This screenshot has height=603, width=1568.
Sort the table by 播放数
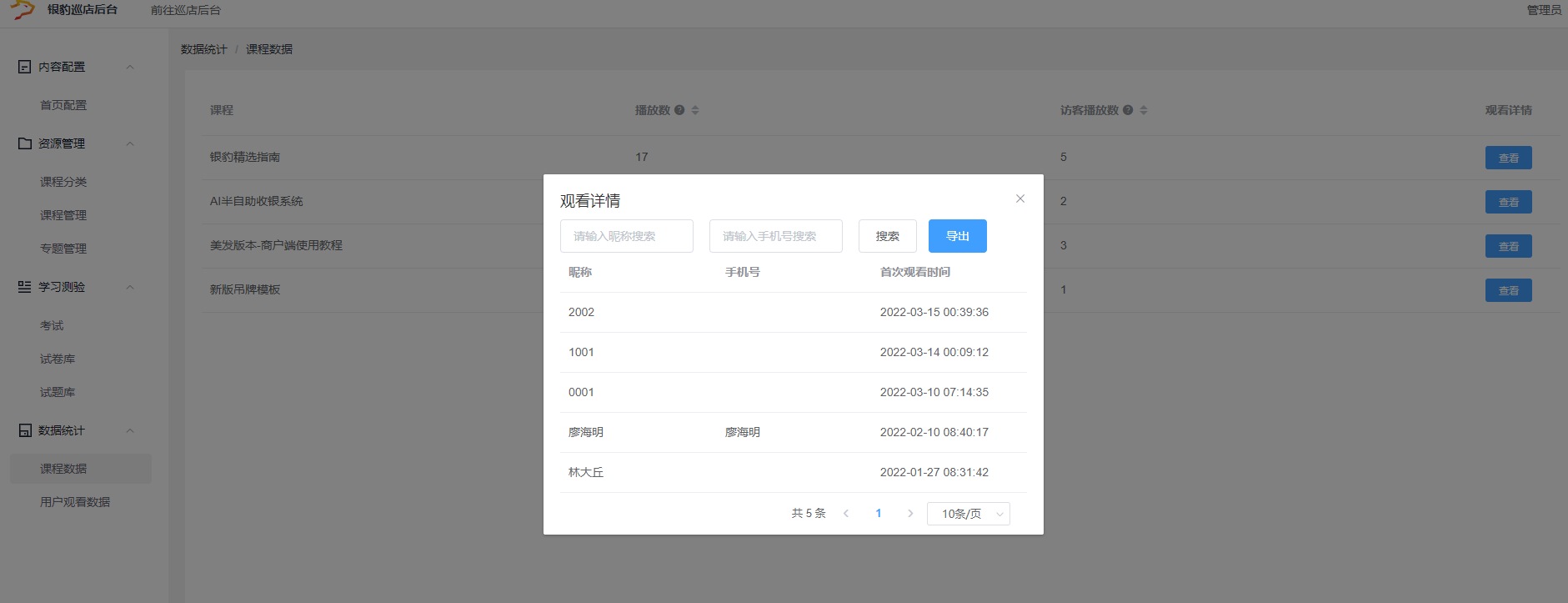point(695,110)
